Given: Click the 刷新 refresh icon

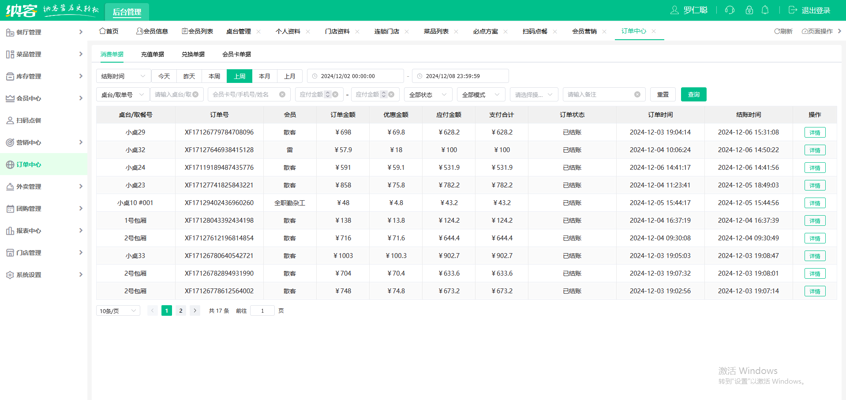Looking at the screenshot, I should point(777,32).
